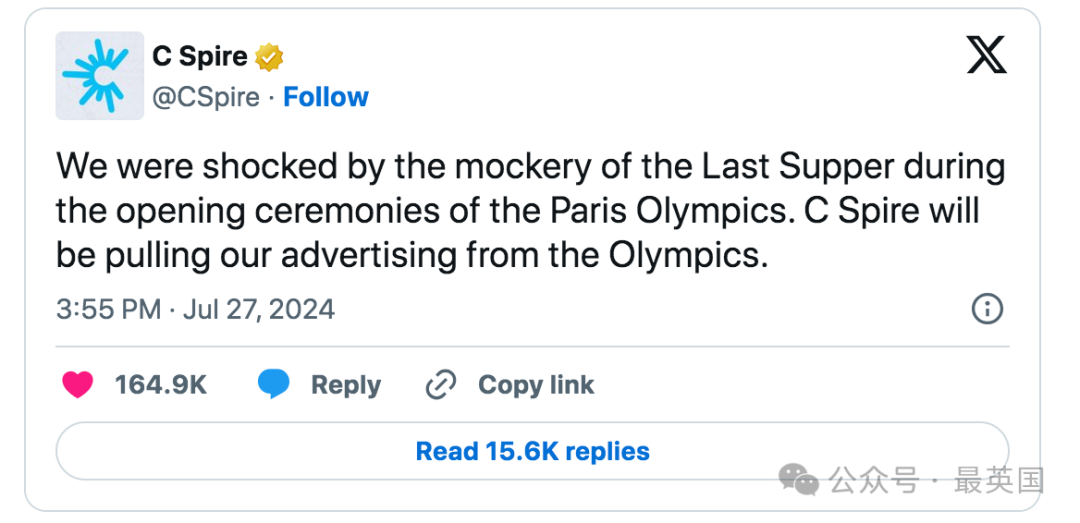Click the 公众号 watermark text
This screenshot has height=523, width=1080.
[874, 480]
